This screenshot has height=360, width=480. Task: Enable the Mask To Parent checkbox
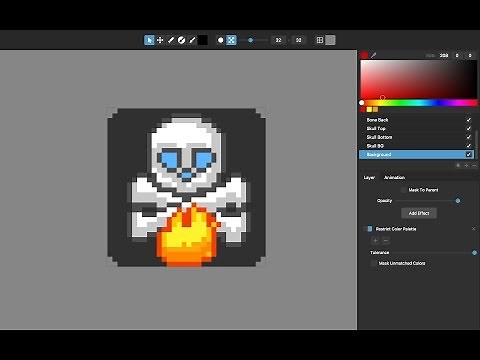(404, 190)
